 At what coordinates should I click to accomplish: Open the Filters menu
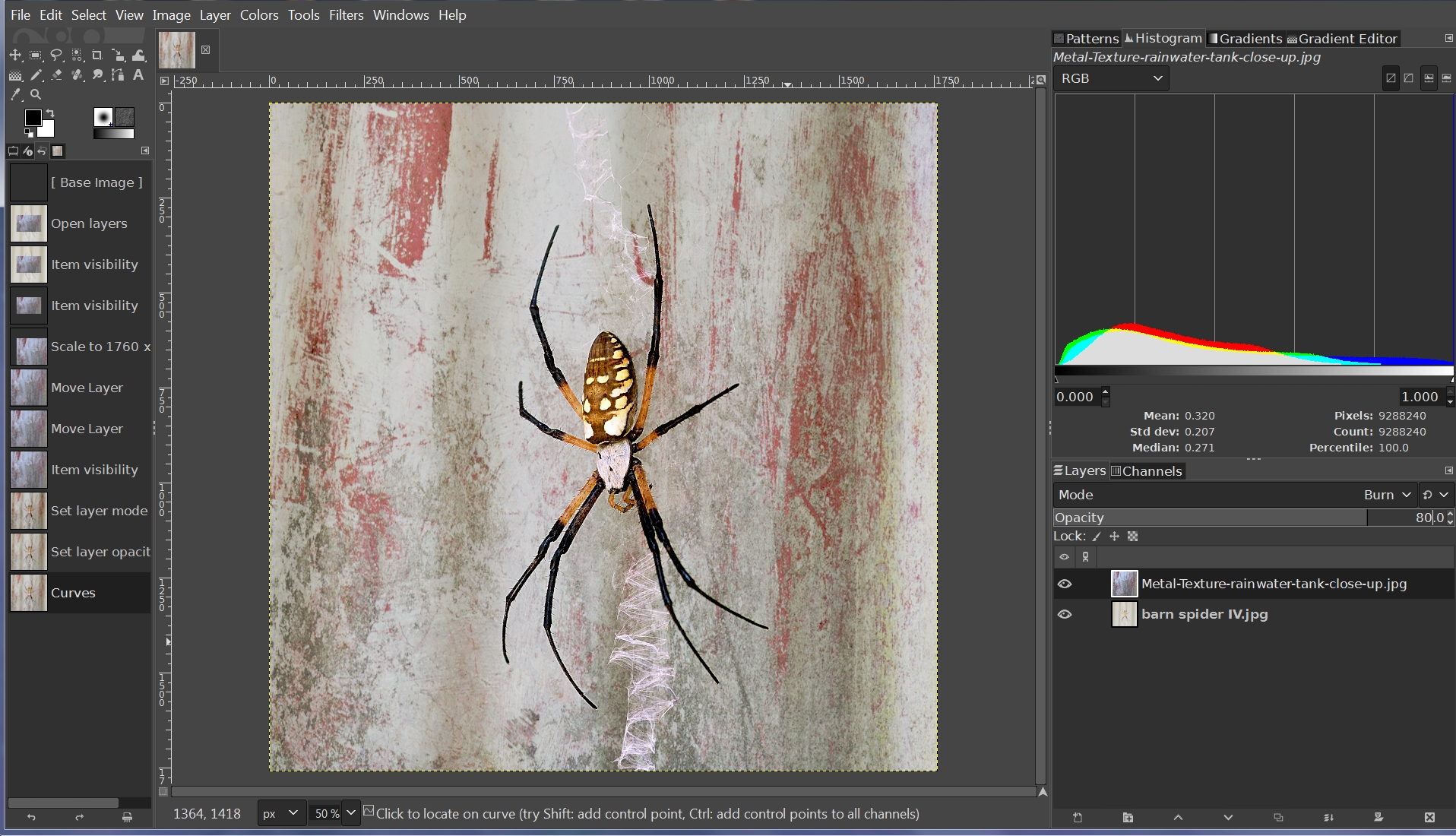(x=346, y=15)
